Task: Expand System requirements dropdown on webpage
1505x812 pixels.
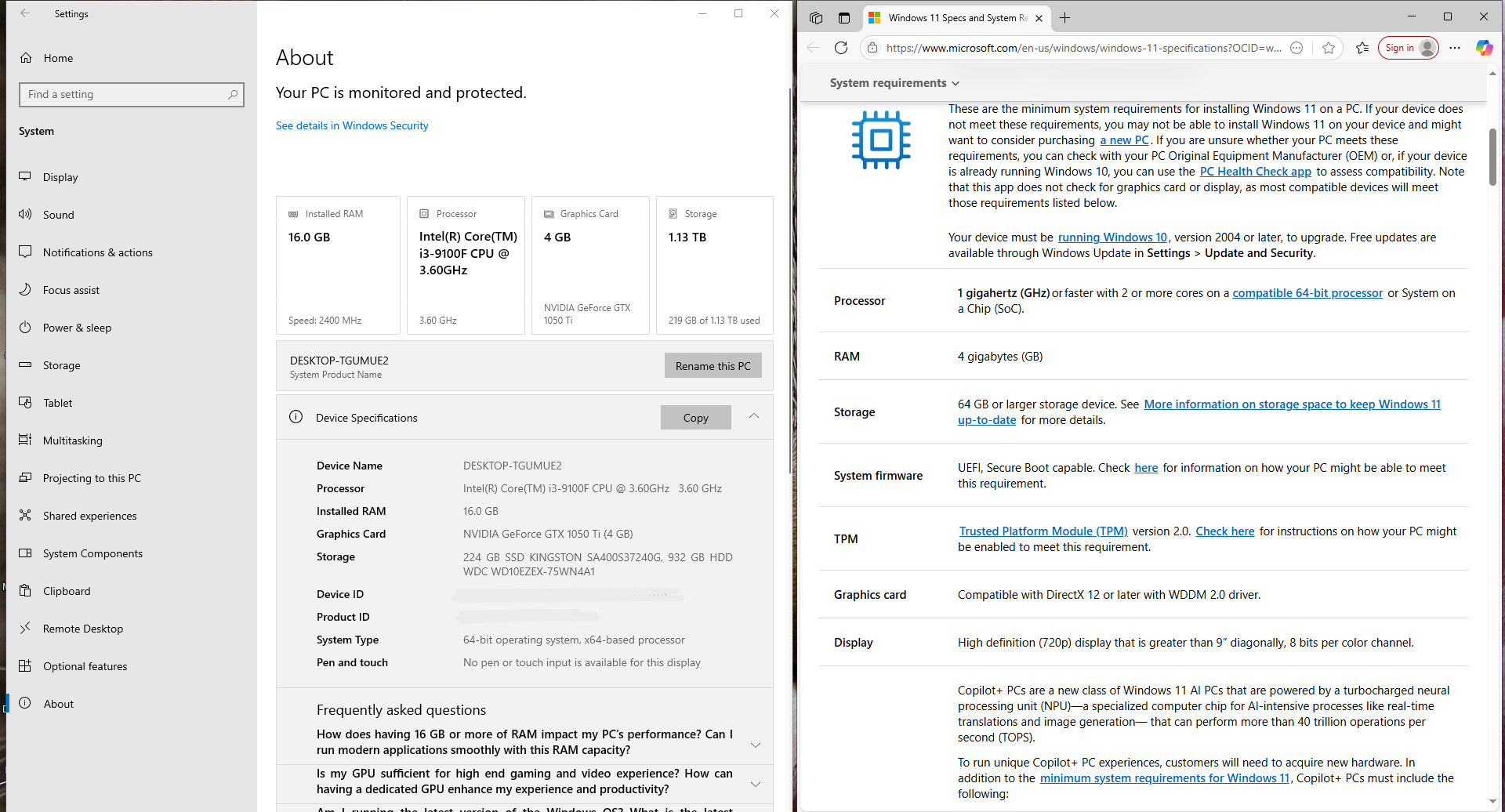Action: coord(894,83)
